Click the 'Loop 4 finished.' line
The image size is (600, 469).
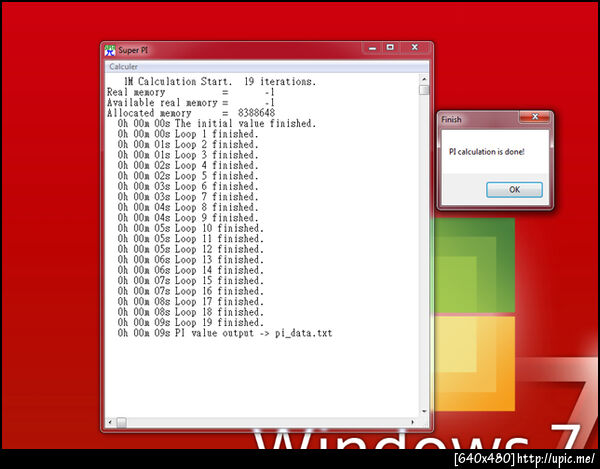188,165
